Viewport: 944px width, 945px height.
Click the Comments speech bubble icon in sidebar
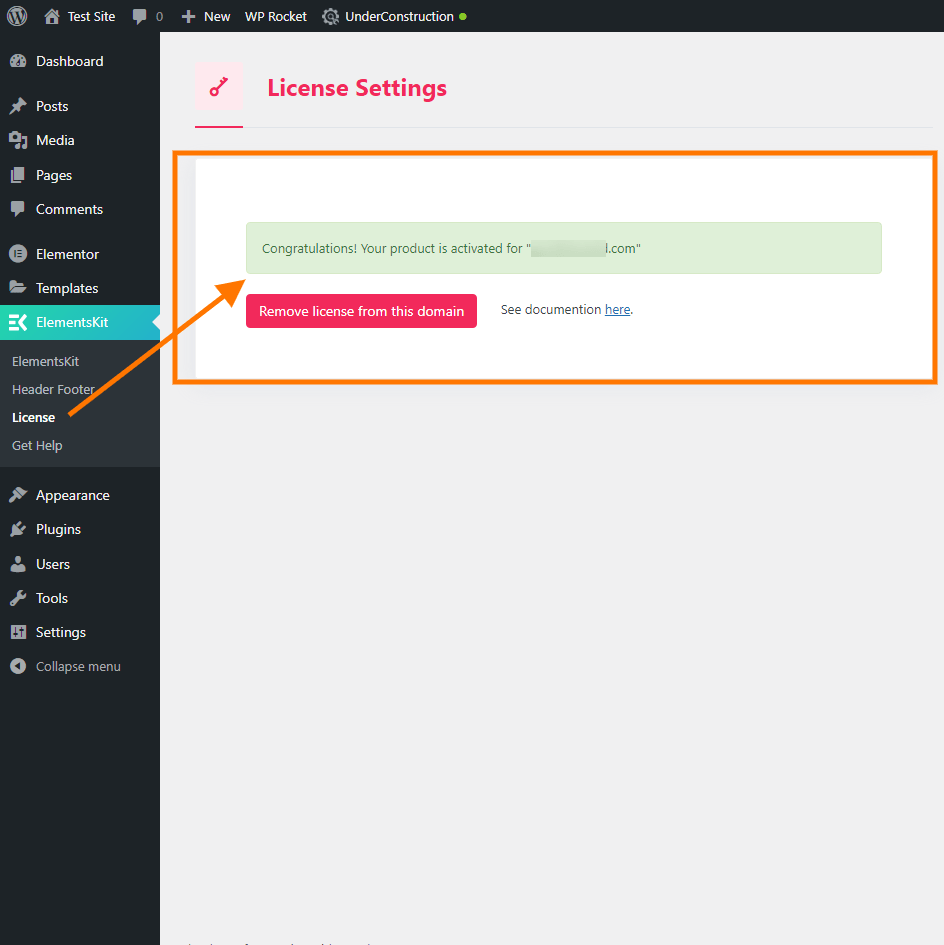(18, 209)
